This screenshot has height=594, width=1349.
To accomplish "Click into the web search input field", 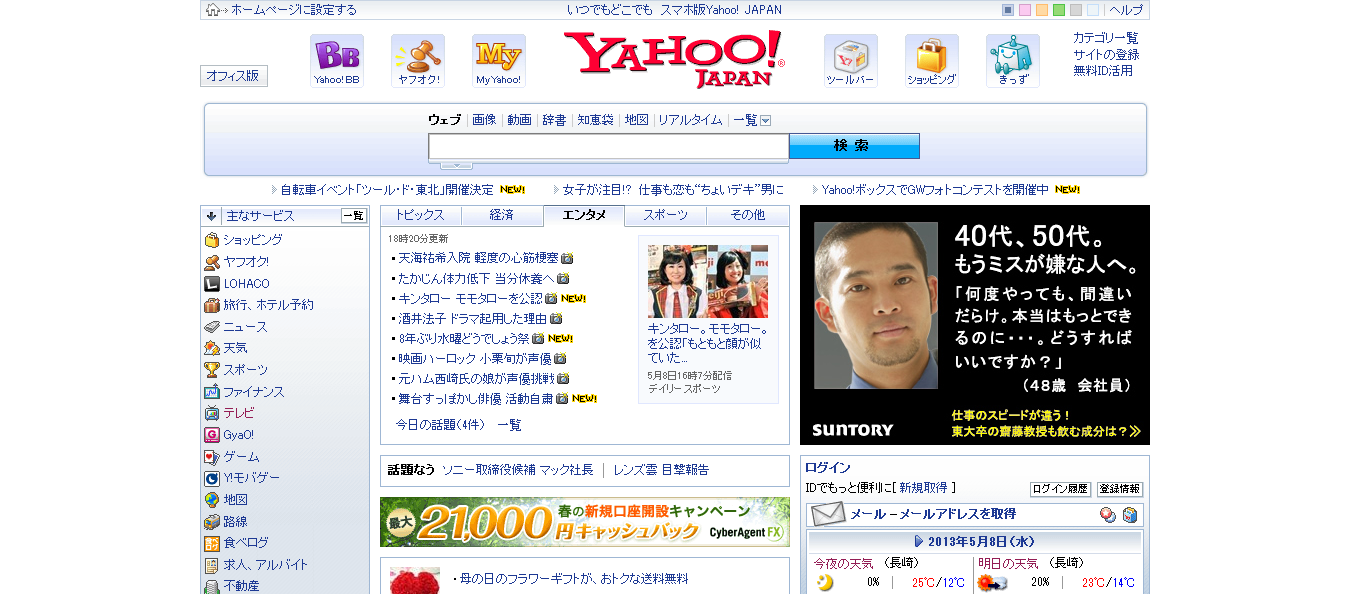I will pos(609,146).
